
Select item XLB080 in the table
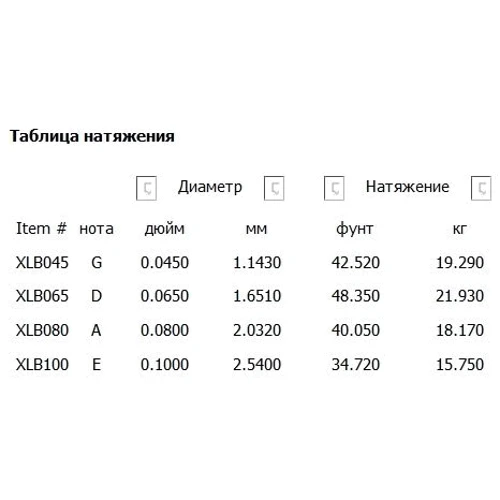click(42, 330)
